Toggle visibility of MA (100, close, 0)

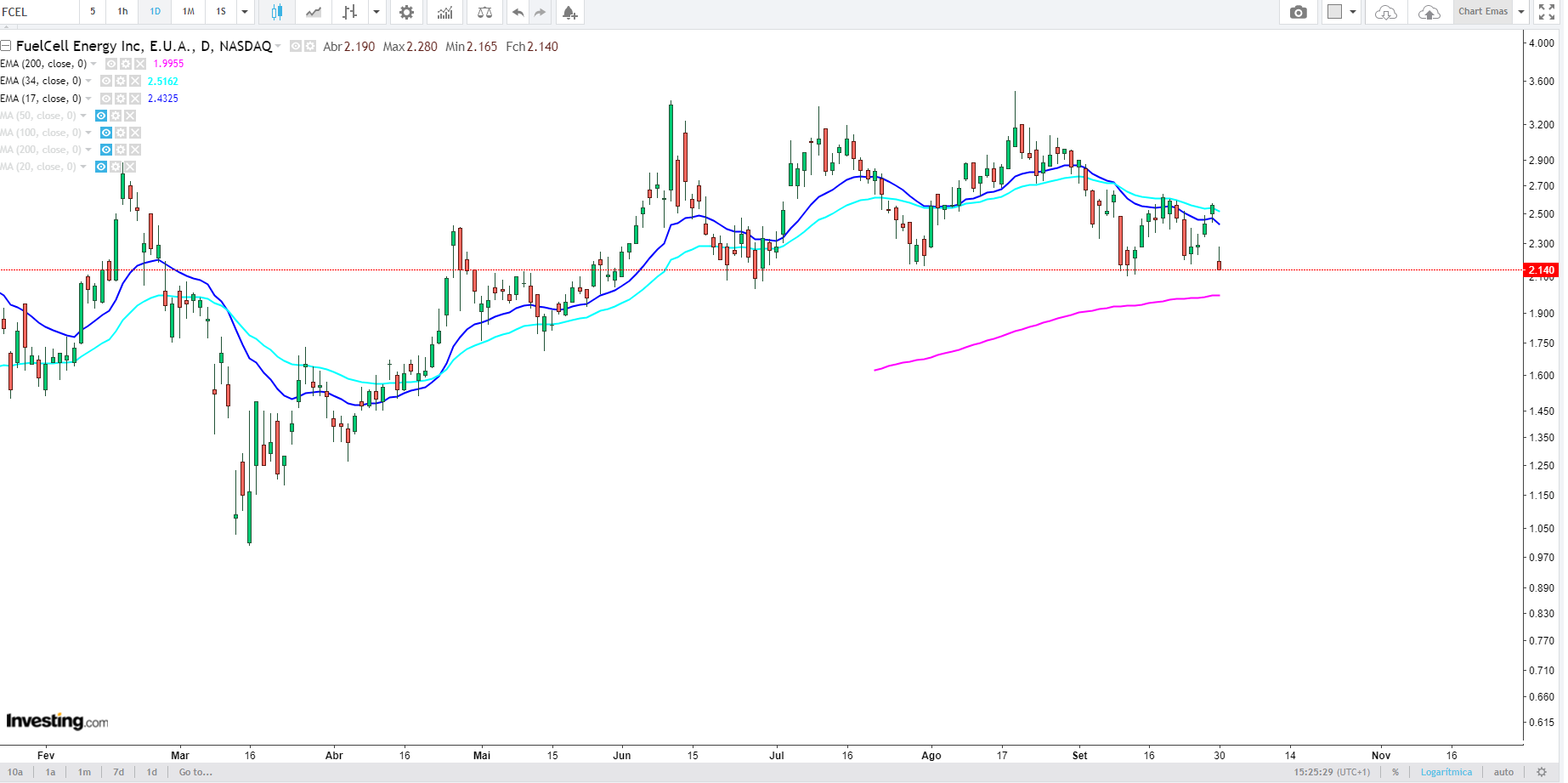click(106, 133)
